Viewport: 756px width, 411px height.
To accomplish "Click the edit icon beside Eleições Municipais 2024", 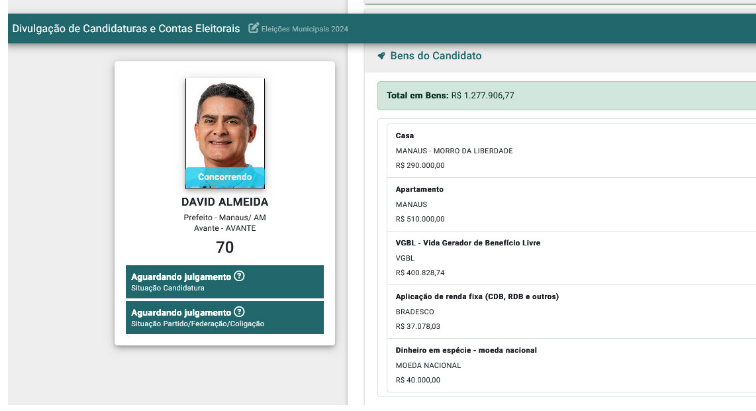I will coord(253,28).
